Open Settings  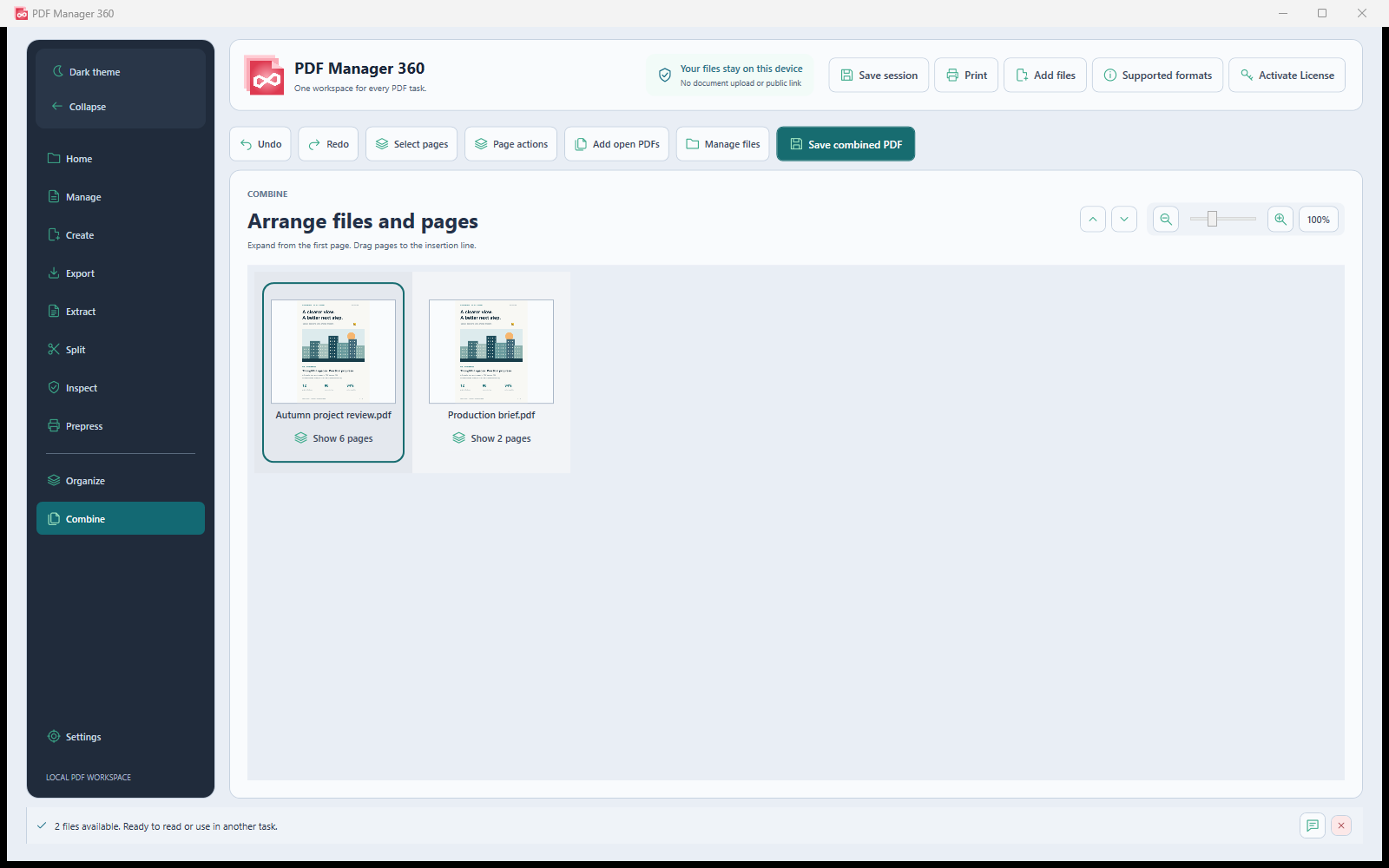[121, 737]
